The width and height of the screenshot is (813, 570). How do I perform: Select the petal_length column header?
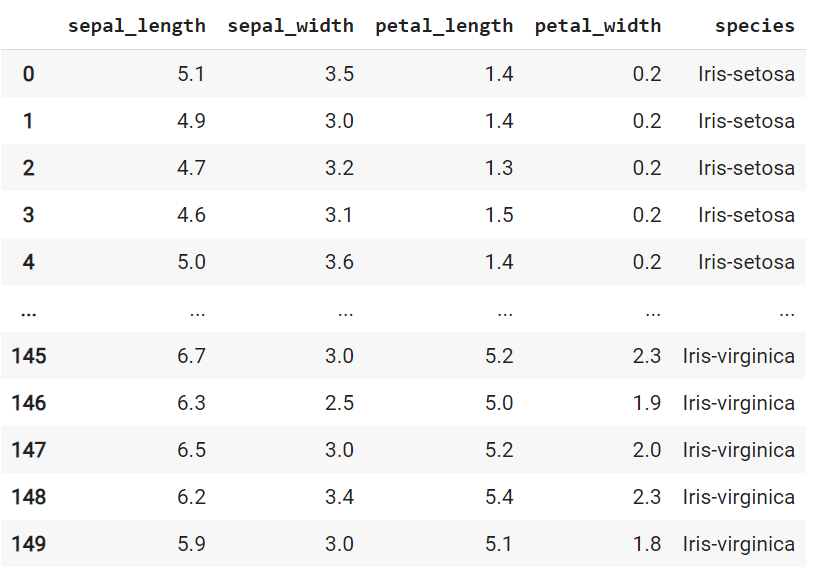point(444,26)
